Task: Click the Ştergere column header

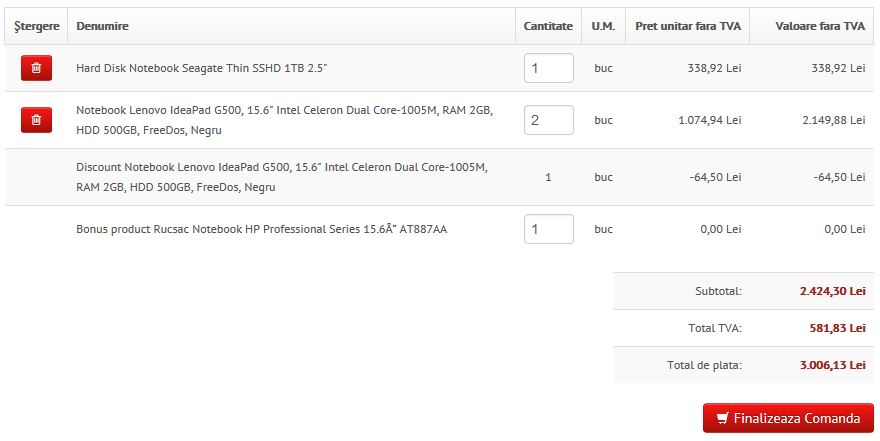Action: pyautogui.click(x=37, y=26)
